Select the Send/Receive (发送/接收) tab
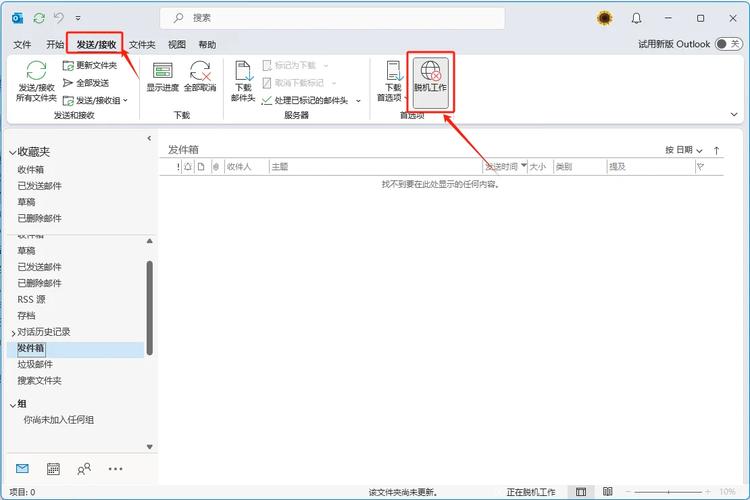Image resolution: width=750 pixels, height=500 pixels. pyautogui.click(x=96, y=44)
